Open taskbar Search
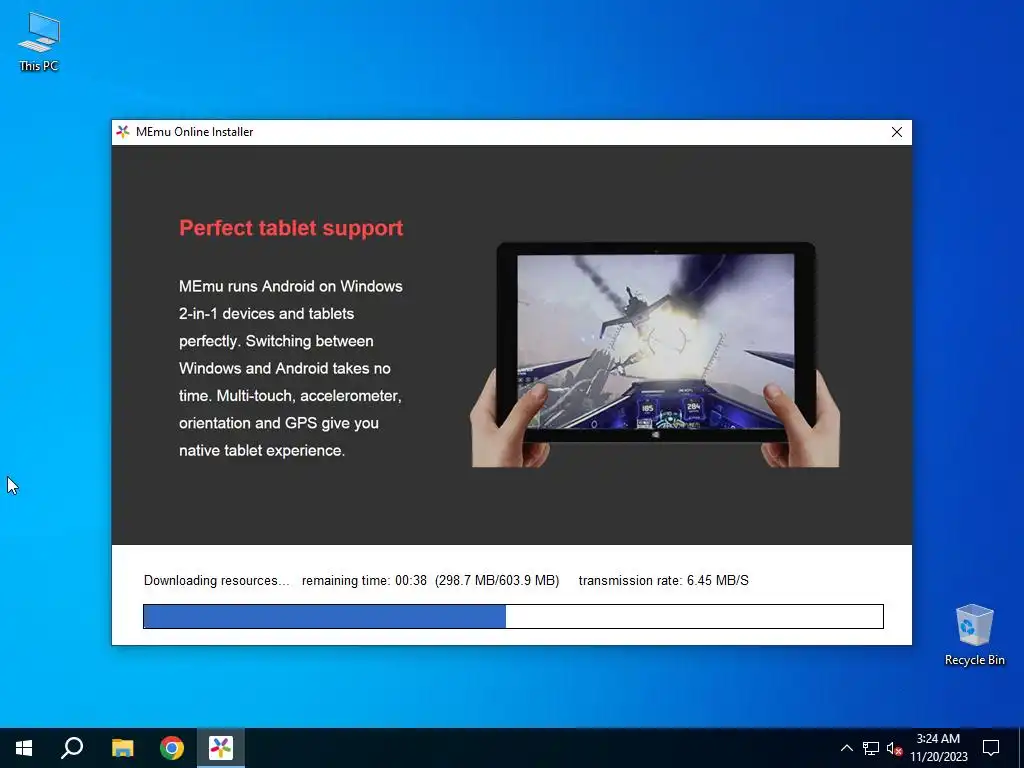This screenshot has width=1024, height=768. coord(72,748)
